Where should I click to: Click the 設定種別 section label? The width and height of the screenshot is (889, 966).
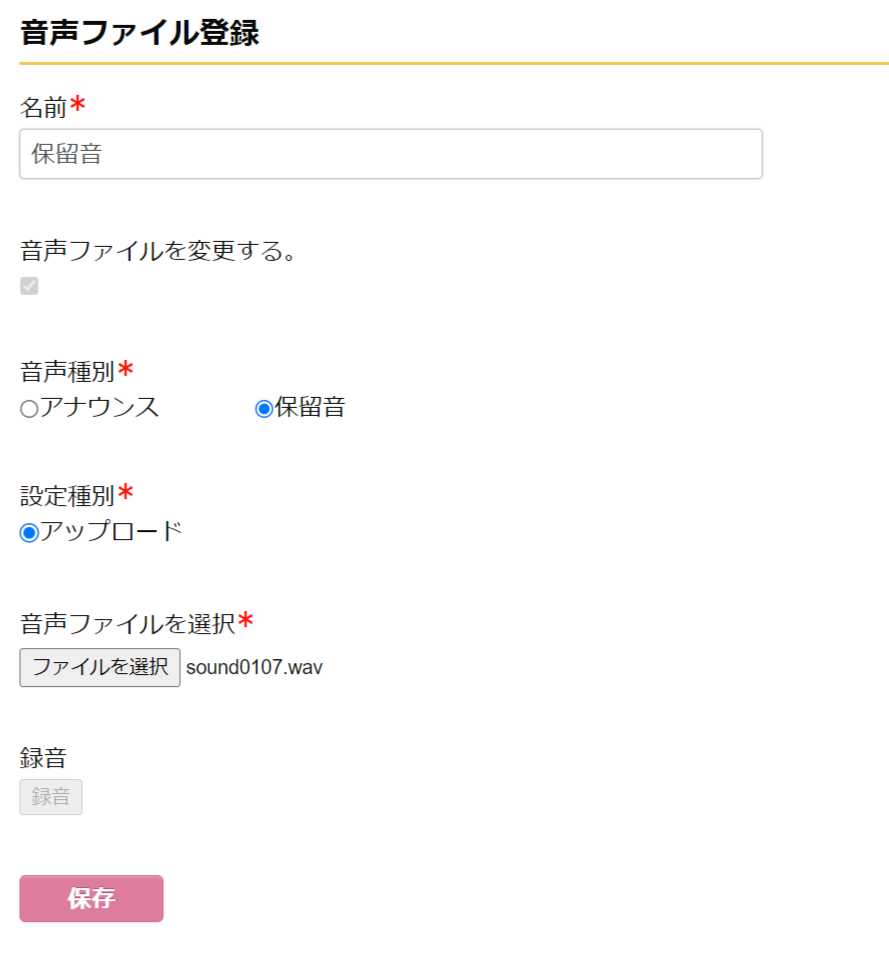pos(67,496)
